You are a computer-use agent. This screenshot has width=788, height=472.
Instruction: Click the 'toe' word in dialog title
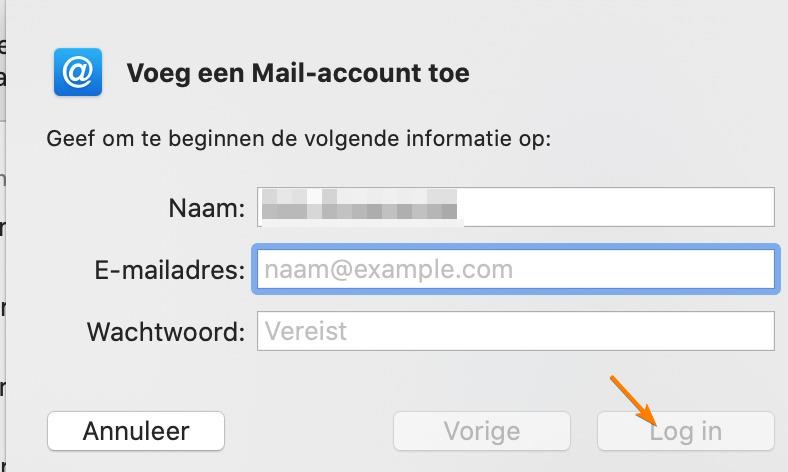(x=449, y=73)
